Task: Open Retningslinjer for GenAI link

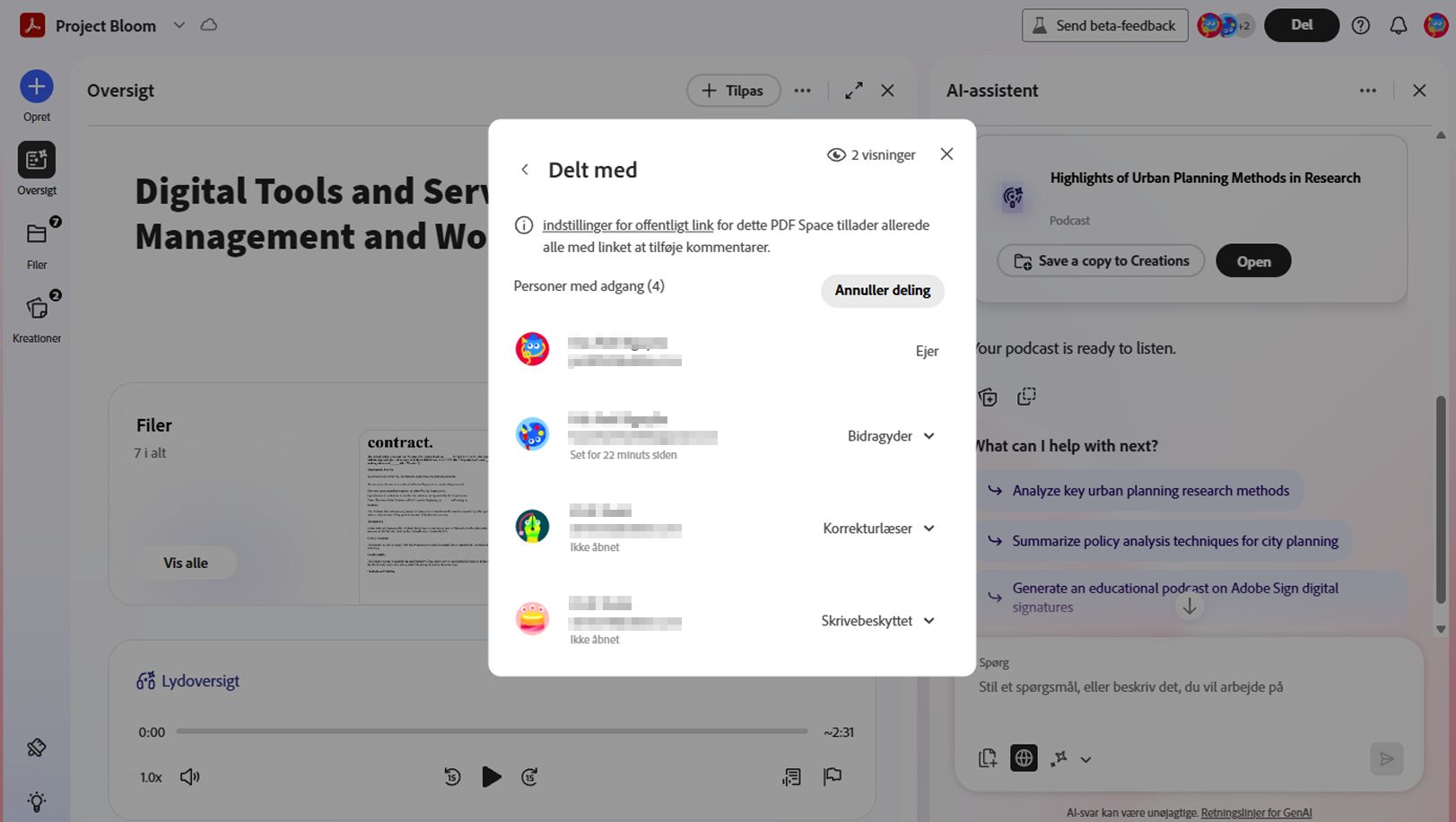Action: [1256, 813]
